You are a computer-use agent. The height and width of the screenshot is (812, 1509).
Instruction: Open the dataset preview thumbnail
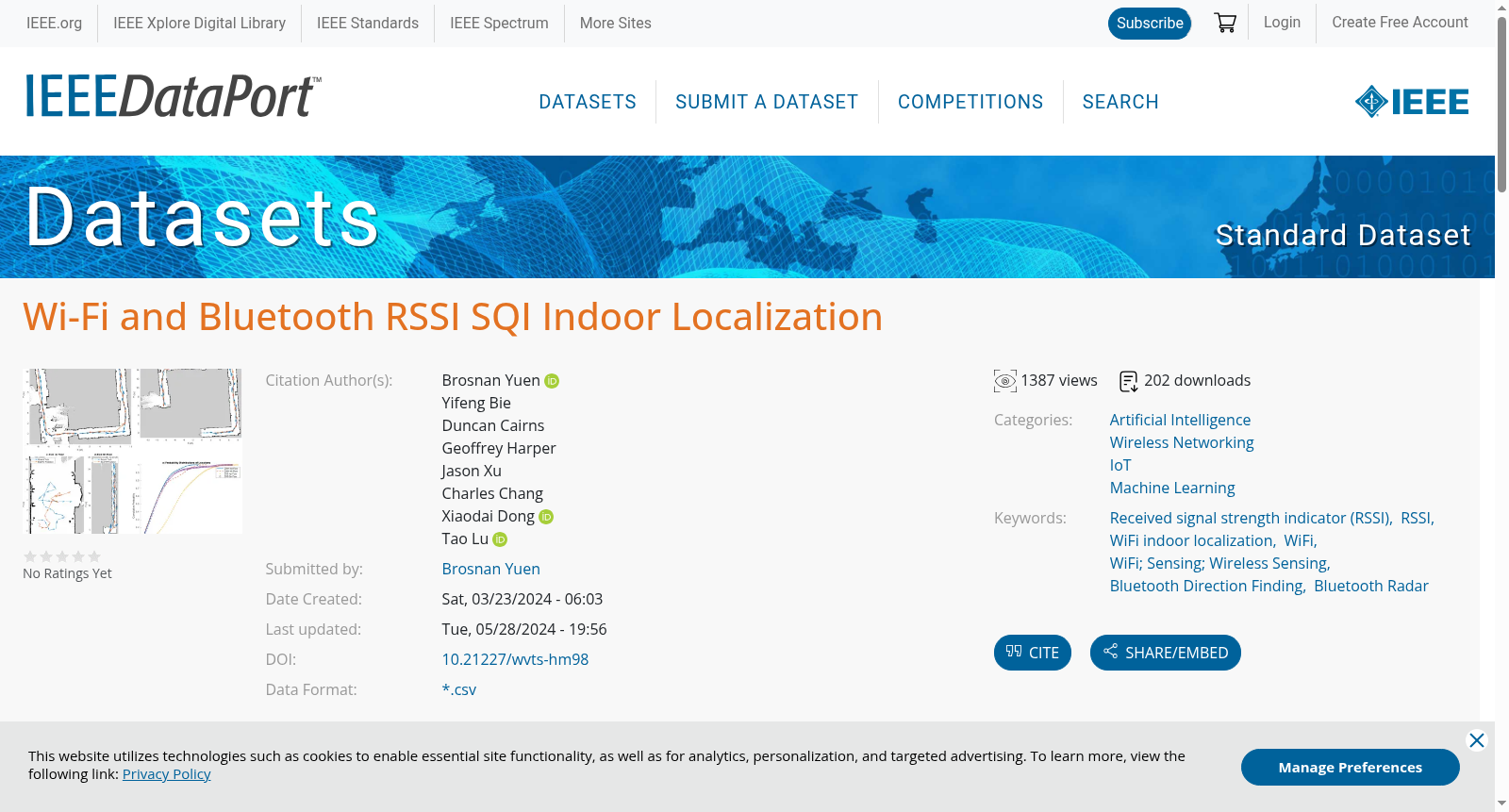click(133, 451)
